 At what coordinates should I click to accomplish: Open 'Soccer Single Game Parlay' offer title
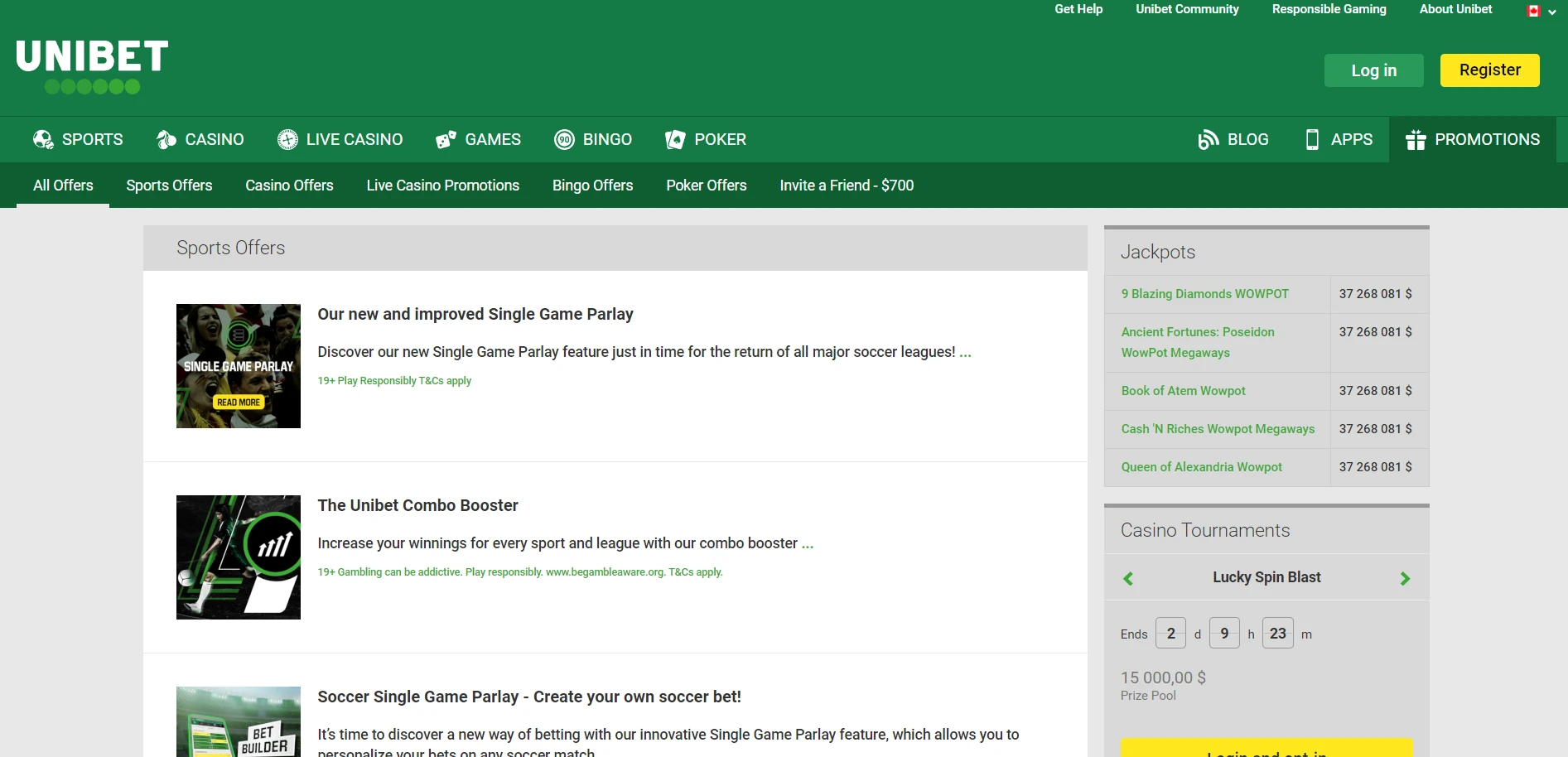coord(529,697)
